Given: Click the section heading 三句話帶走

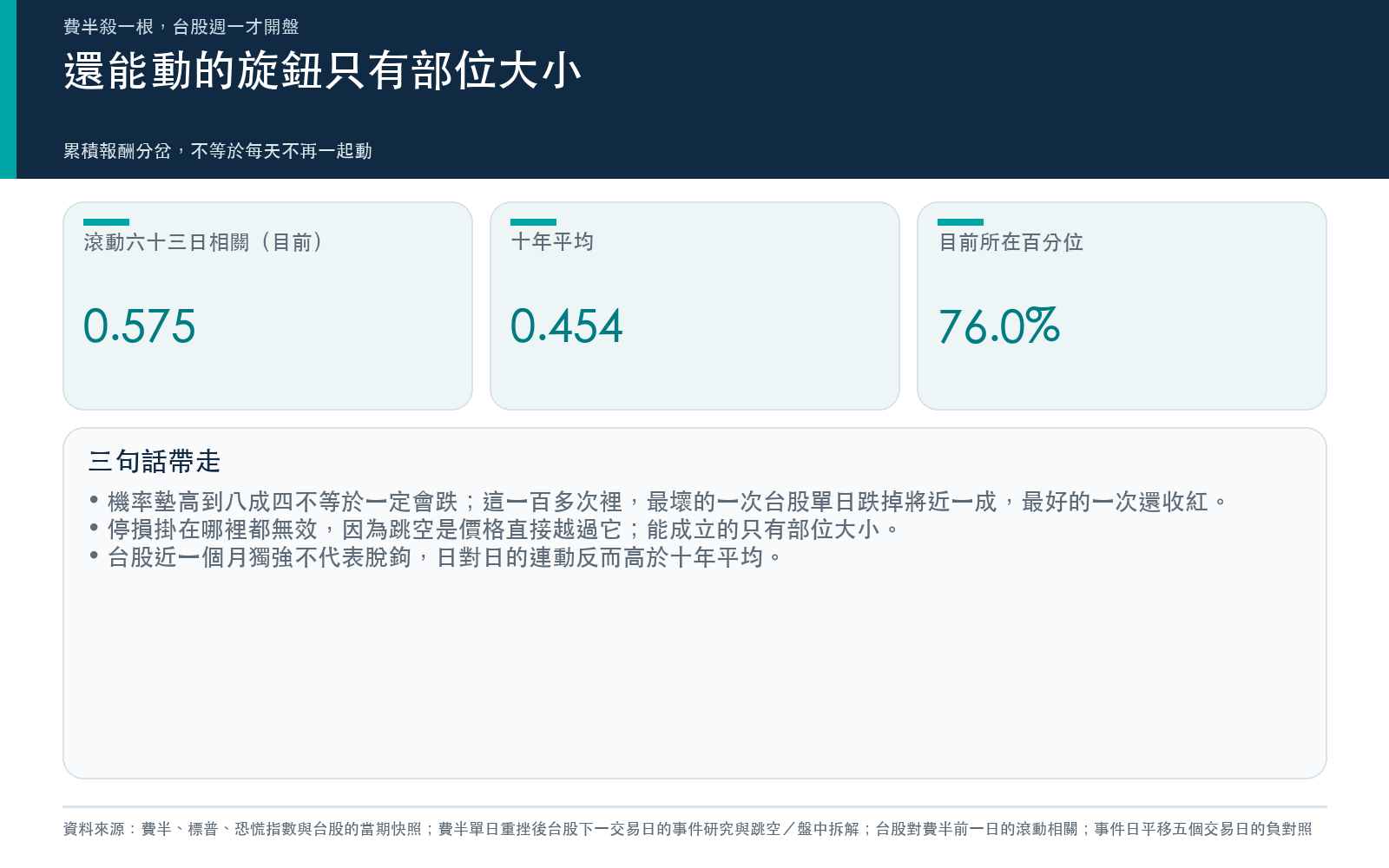Looking at the screenshot, I should (155, 461).
